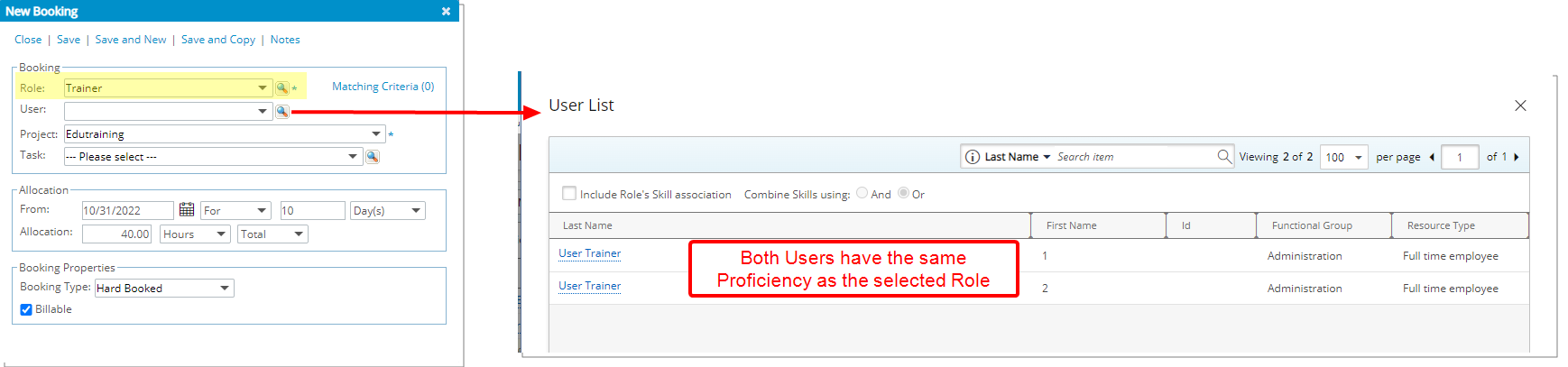Open the 100 per page dropdown

click(1344, 157)
